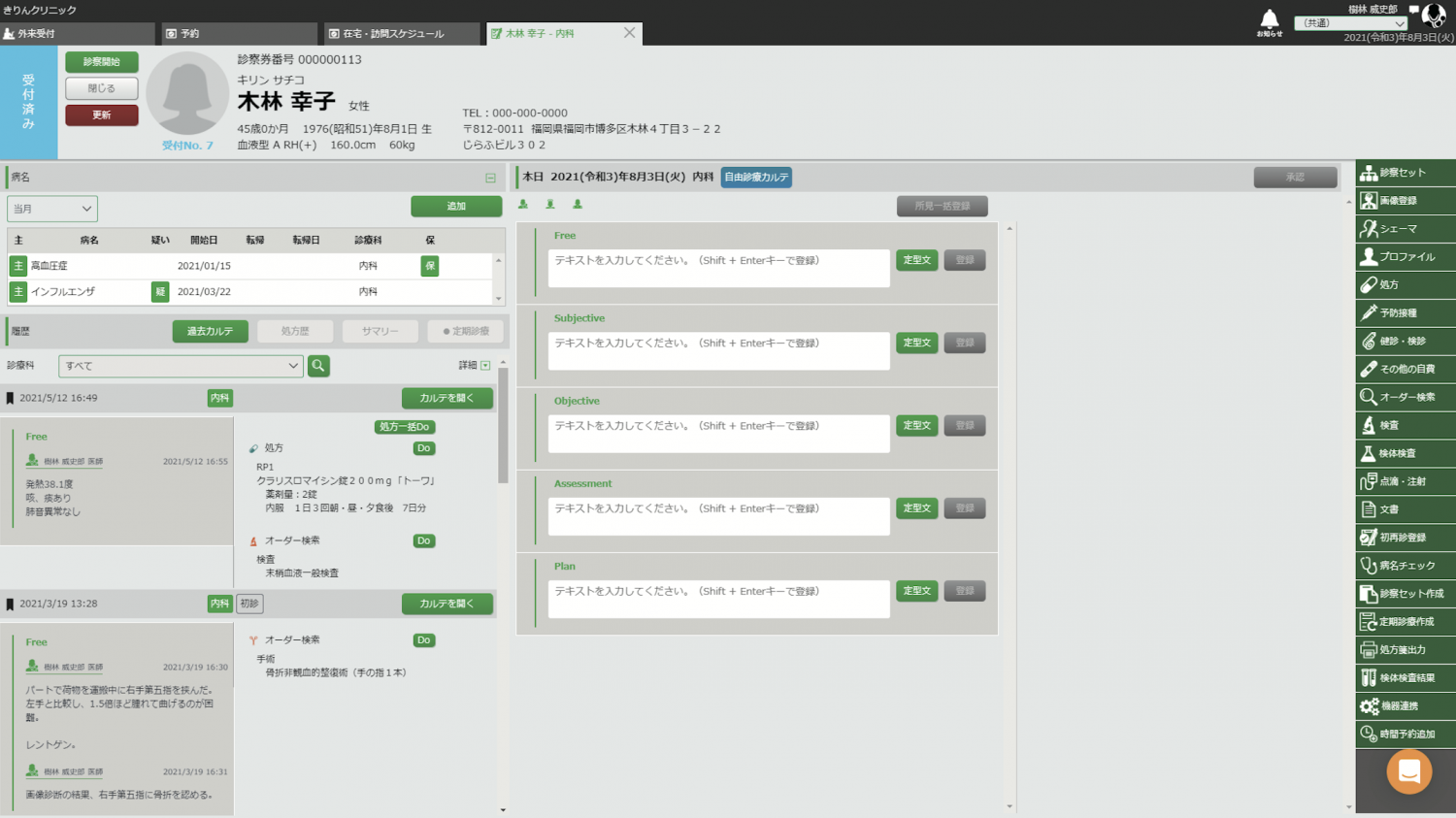Open 点滴・注射 drip and injection
Viewport: 1456px width, 818px height.
(x=1406, y=481)
